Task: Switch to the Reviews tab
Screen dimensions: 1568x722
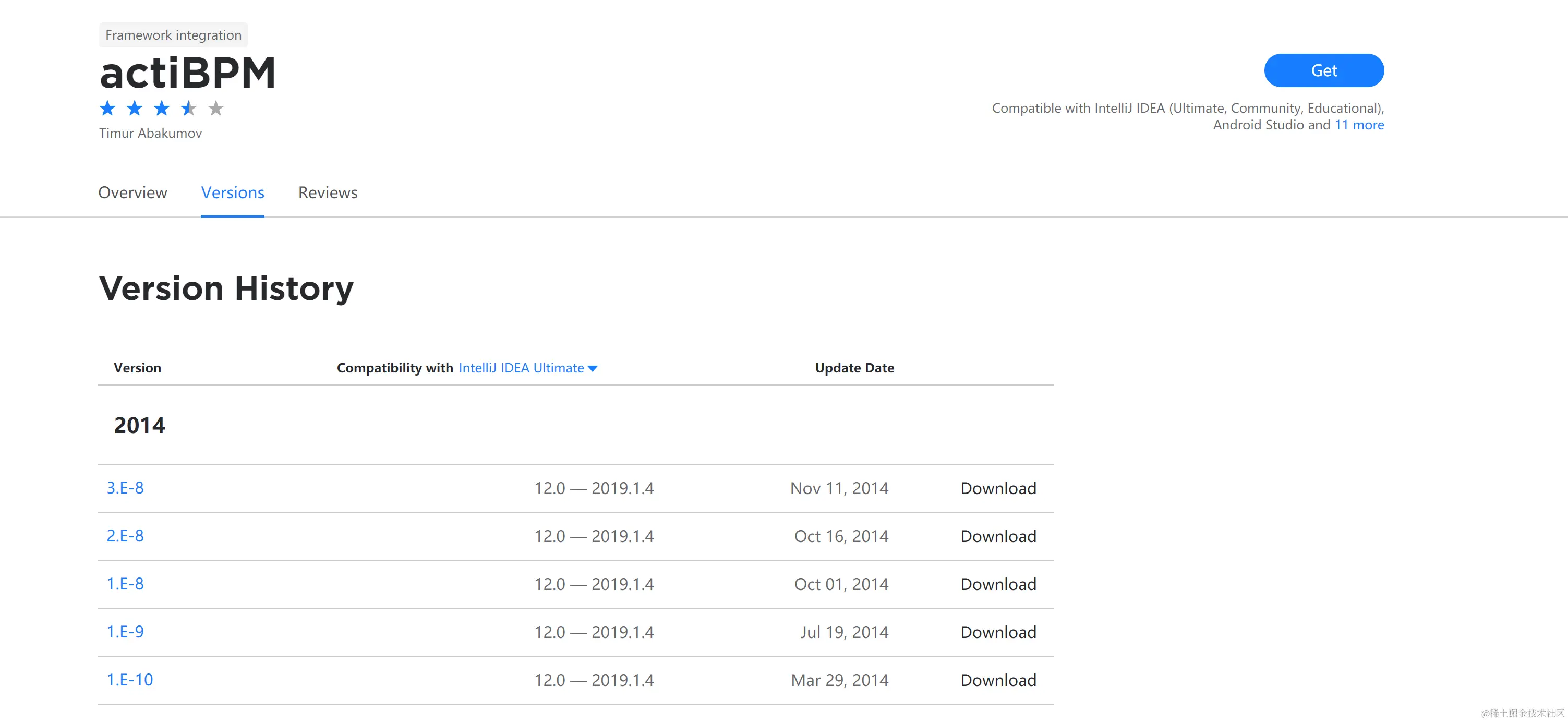Action: [328, 192]
